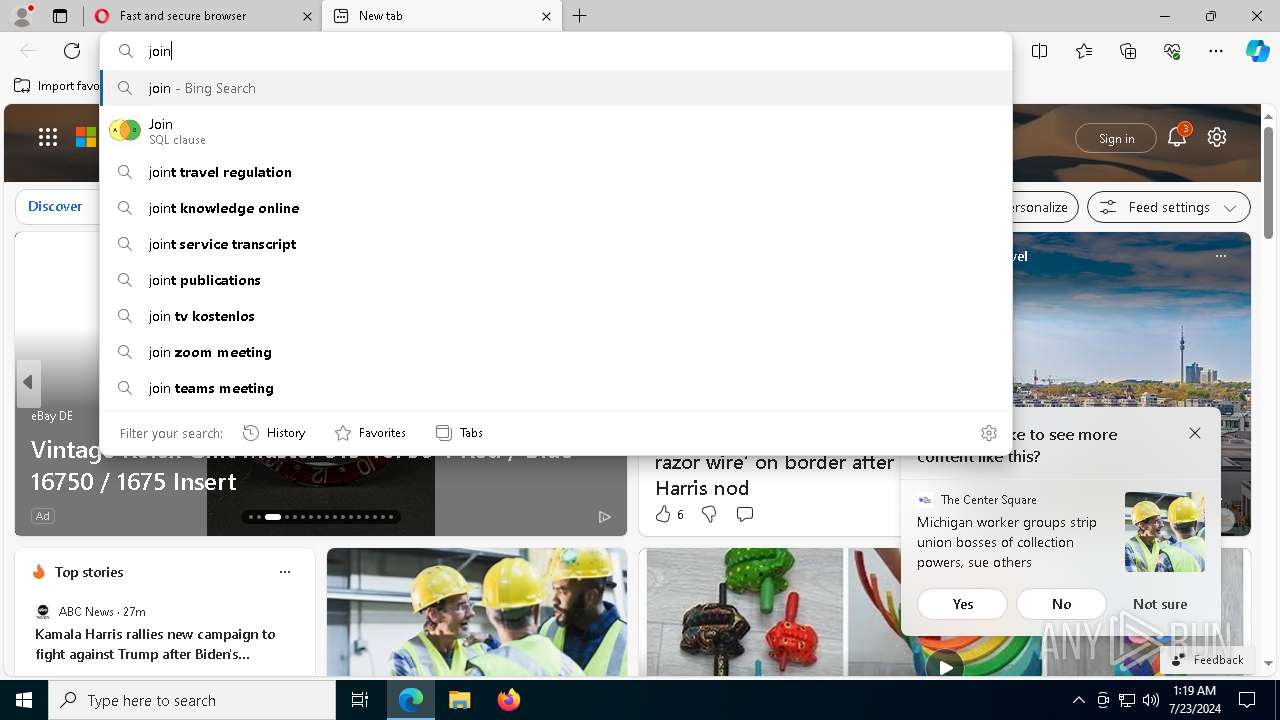Select 'join - Bing Search' suggestion
Image resolution: width=1280 pixels, height=720 pixels.
tap(556, 88)
